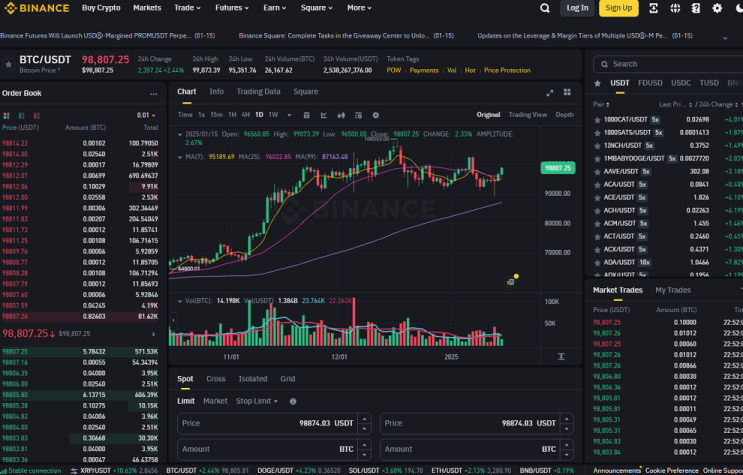The width and height of the screenshot is (743, 475).
Task: Expand the Trade menu
Action: pos(187,8)
